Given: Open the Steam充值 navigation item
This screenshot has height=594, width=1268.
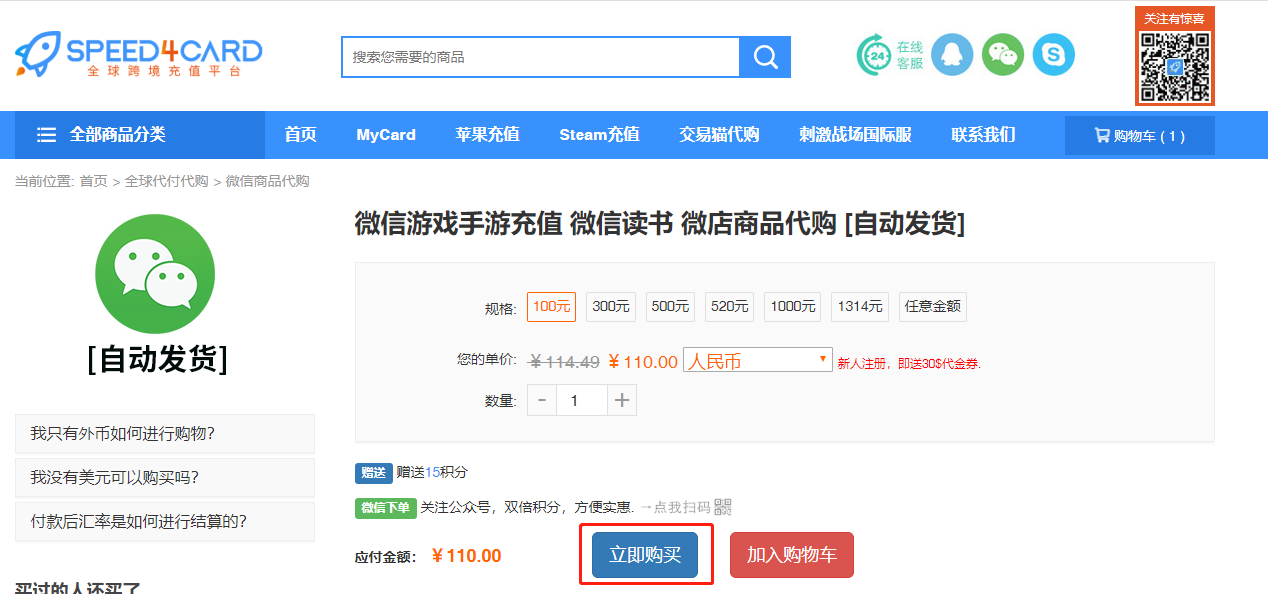Looking at the screenshot, I should (599, 135).
